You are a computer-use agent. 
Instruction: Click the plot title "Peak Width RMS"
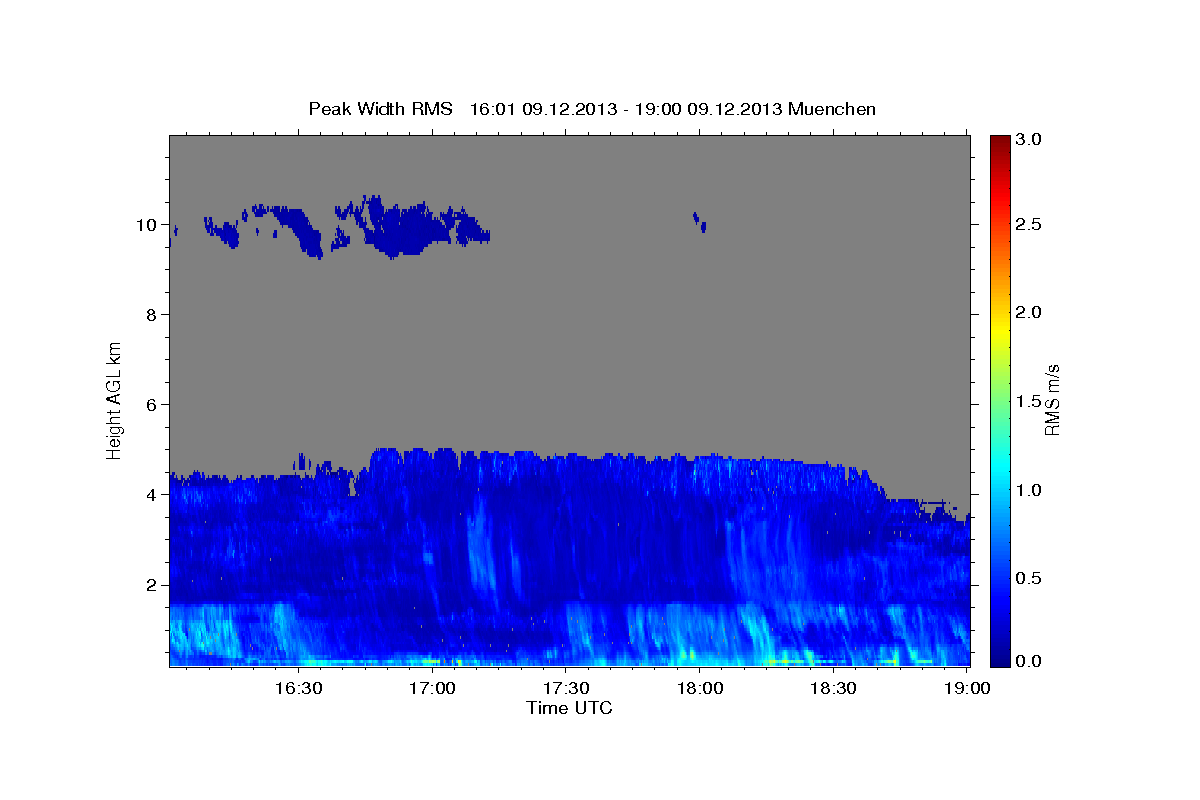(381, 109)
